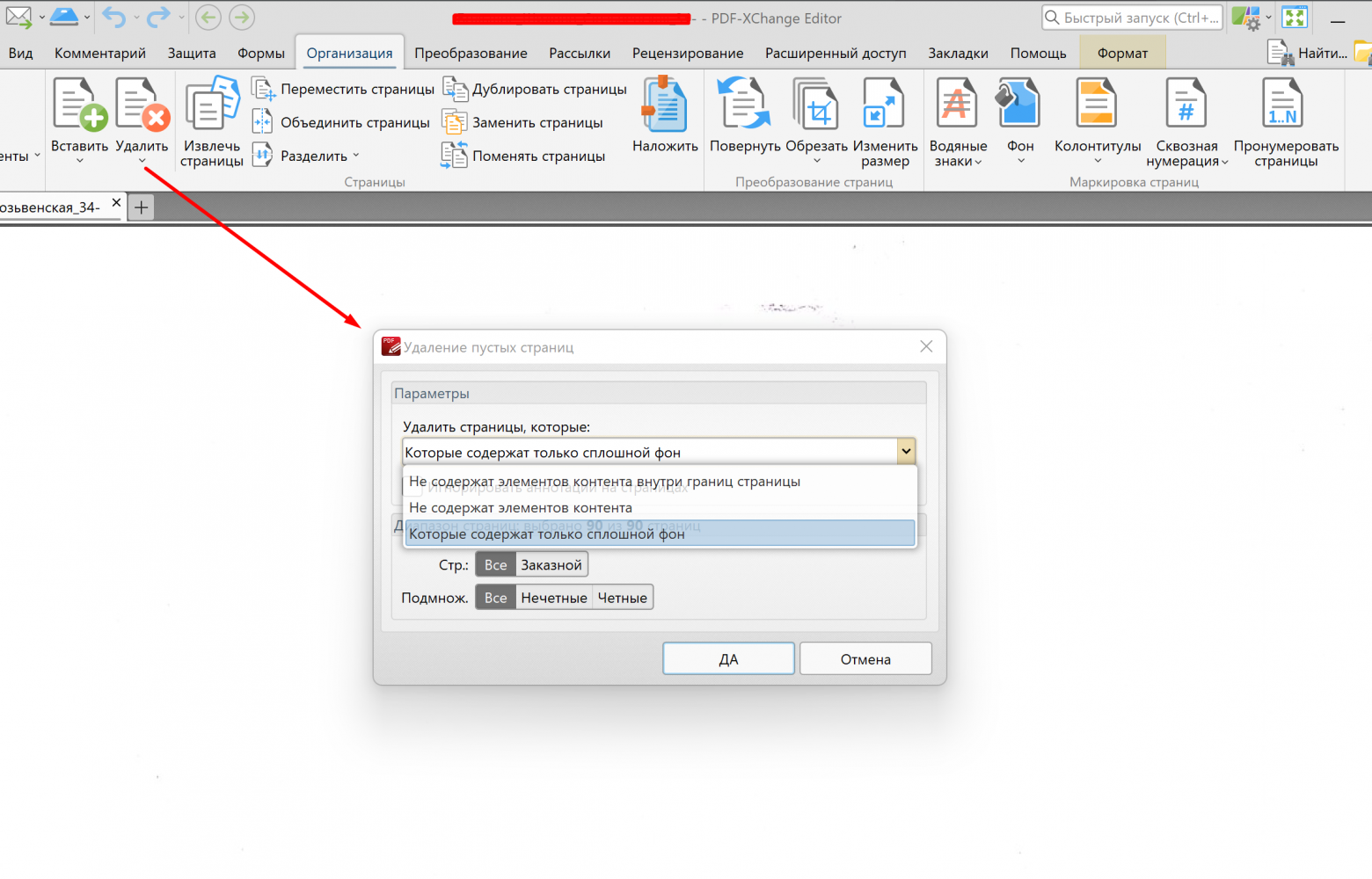Click the Обрезать crop icon
The width and height of the screenshot is (1372, 879).
tap(815, 104)
